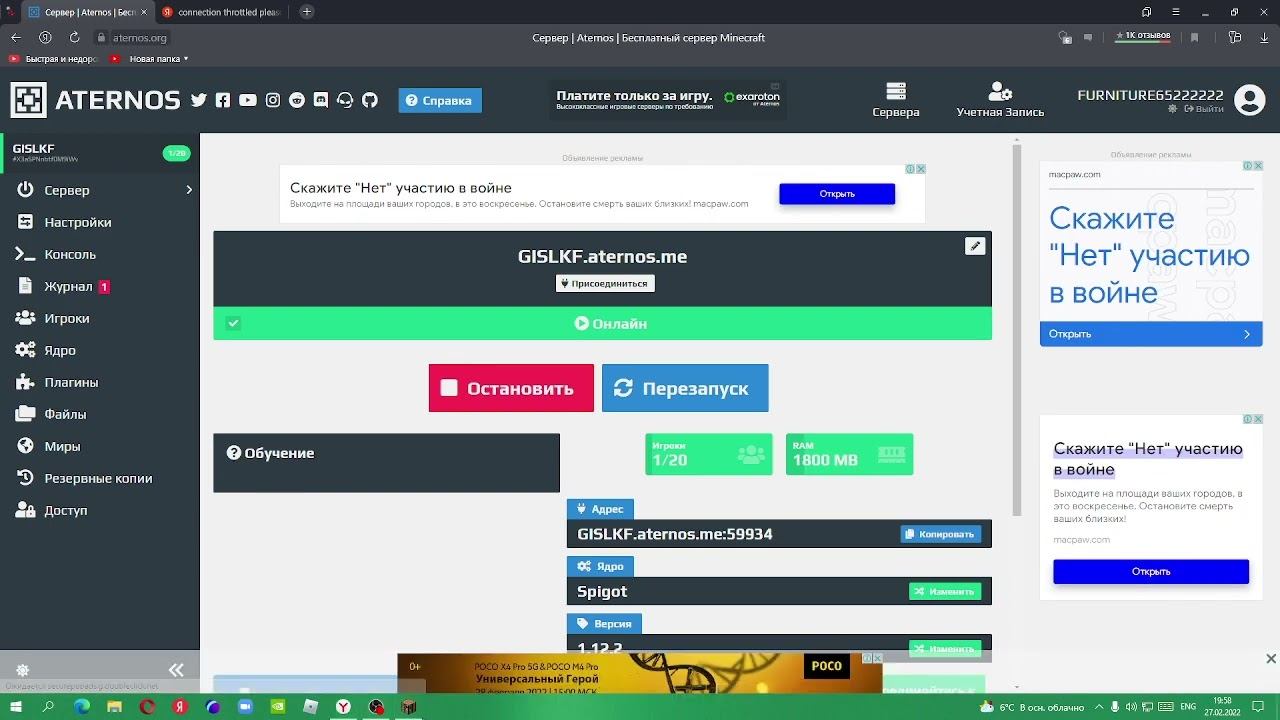Edit the server address pencil icon

coord(975,246)
